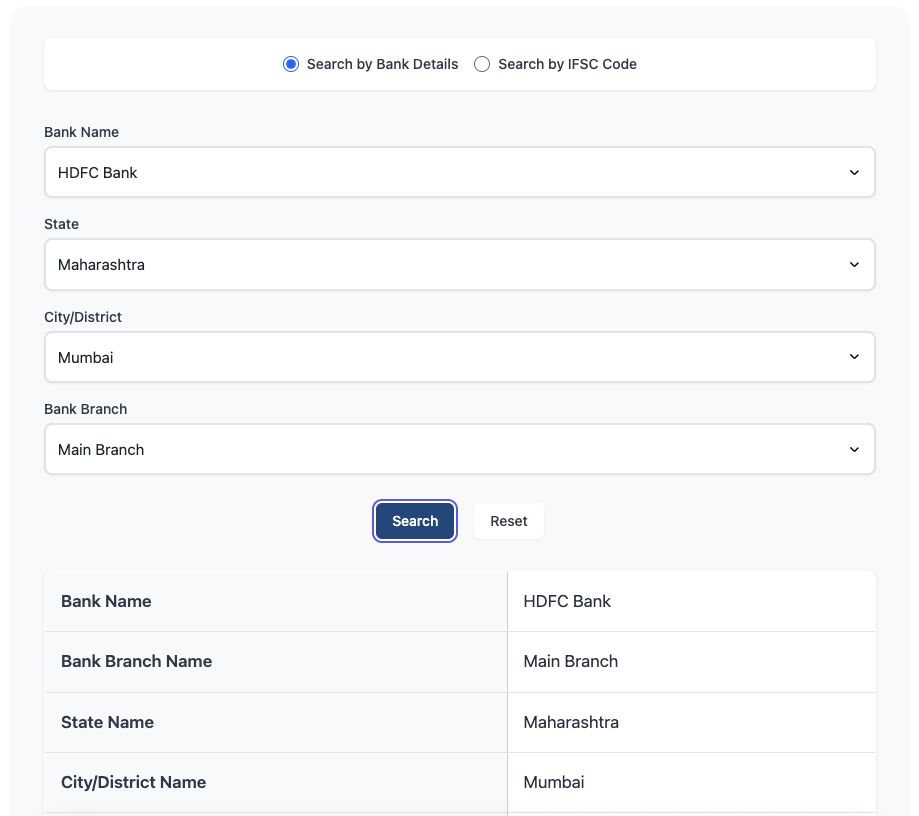The image size is (919, 816).
Task: Click the State field label above the dropdown
Action: click(x=61, y=224)
